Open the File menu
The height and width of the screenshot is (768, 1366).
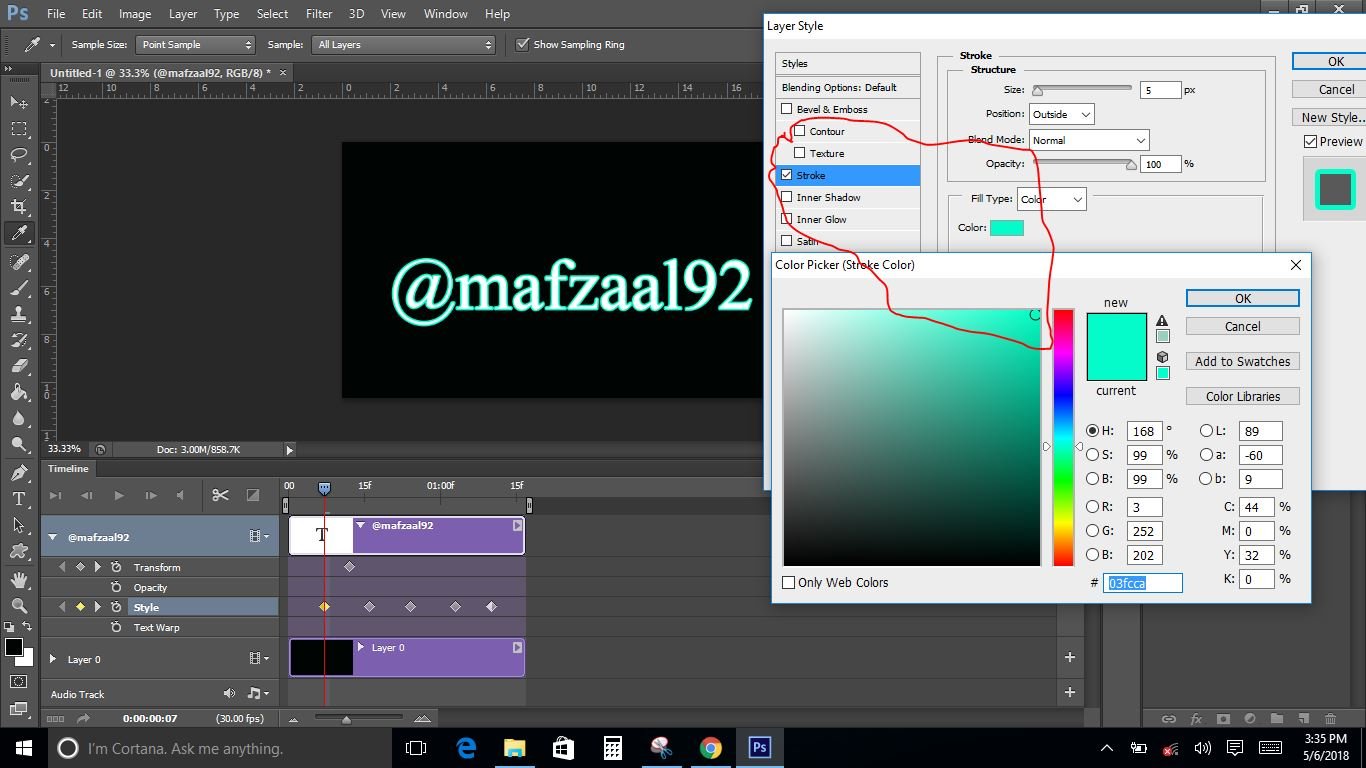[x=55, y=14]
